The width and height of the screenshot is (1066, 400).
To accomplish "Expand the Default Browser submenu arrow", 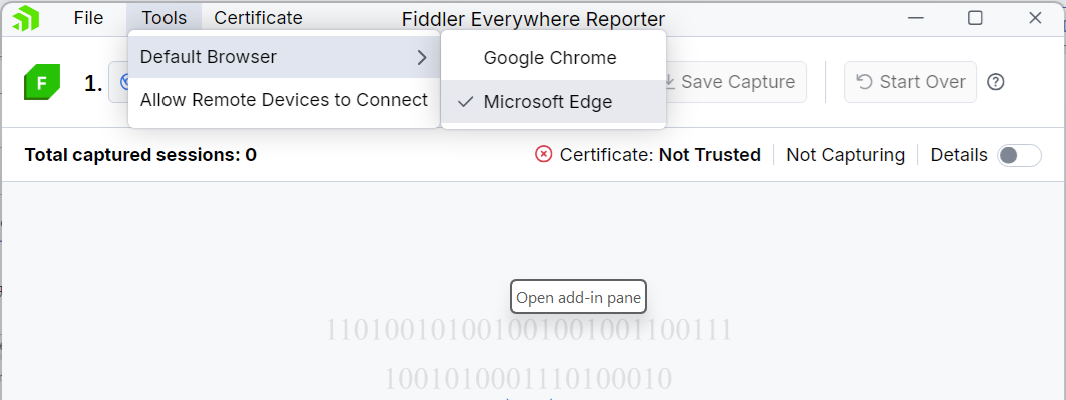I will coord(422,58).
